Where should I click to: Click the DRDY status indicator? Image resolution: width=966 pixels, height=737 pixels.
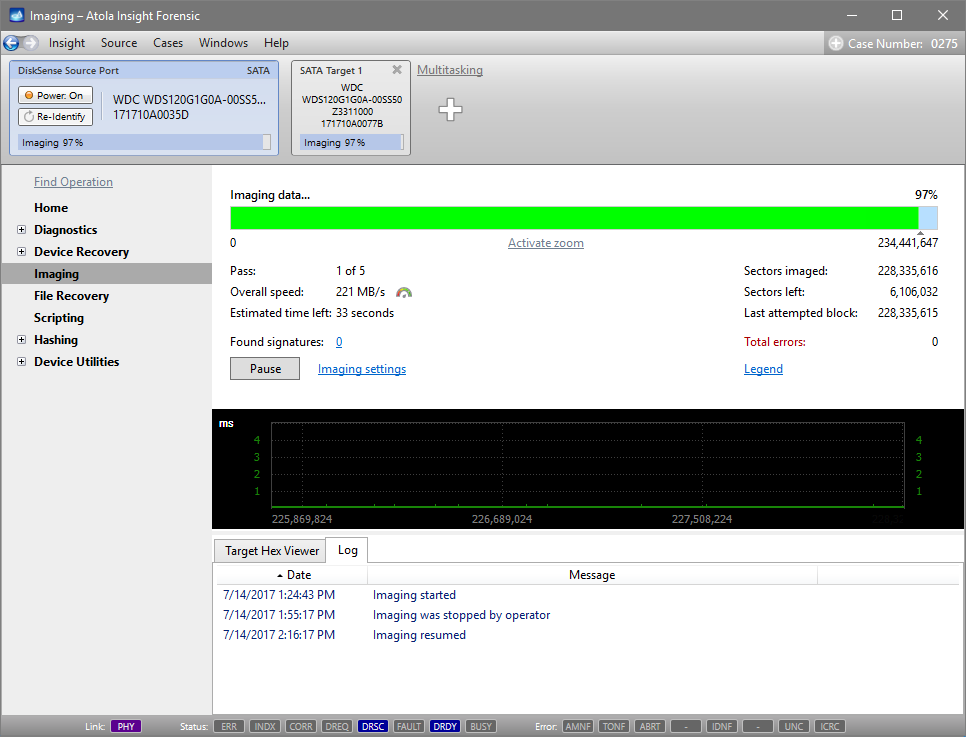(x=445, y=726)
